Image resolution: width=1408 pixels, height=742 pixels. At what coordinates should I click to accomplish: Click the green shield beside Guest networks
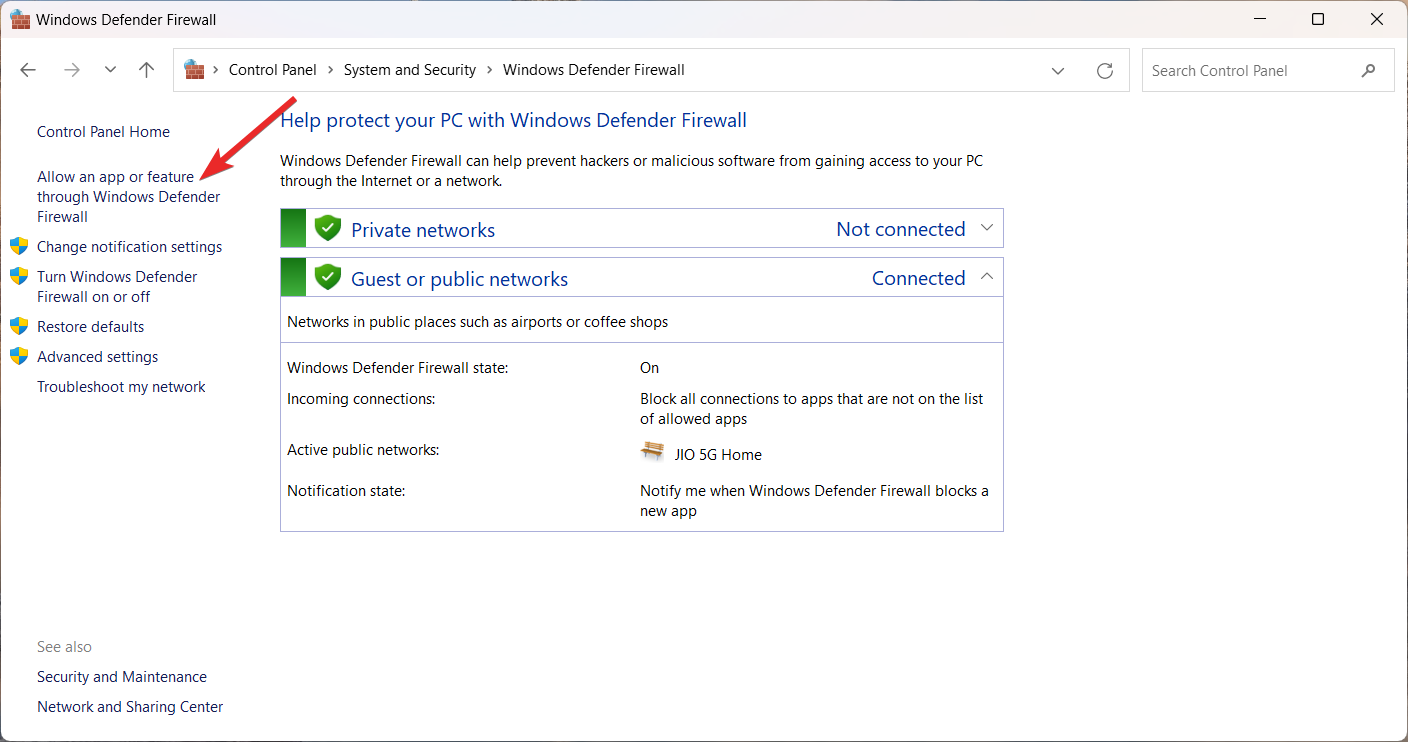click(328, 277)
